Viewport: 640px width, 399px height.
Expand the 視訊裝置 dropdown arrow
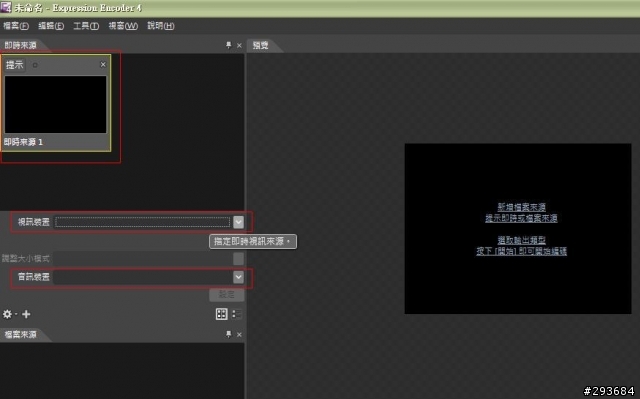pos(238,222)
